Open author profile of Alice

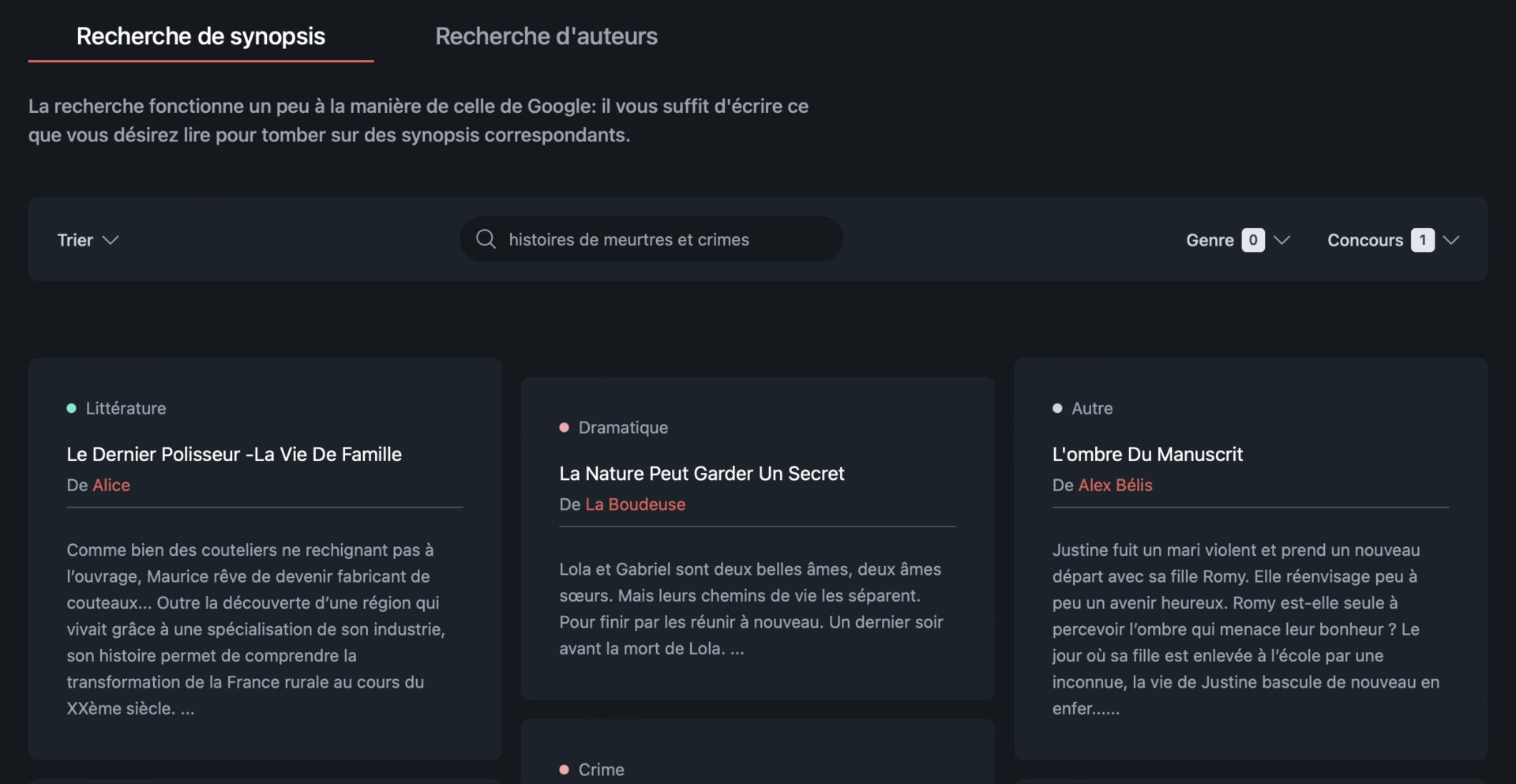click(113, 485)
